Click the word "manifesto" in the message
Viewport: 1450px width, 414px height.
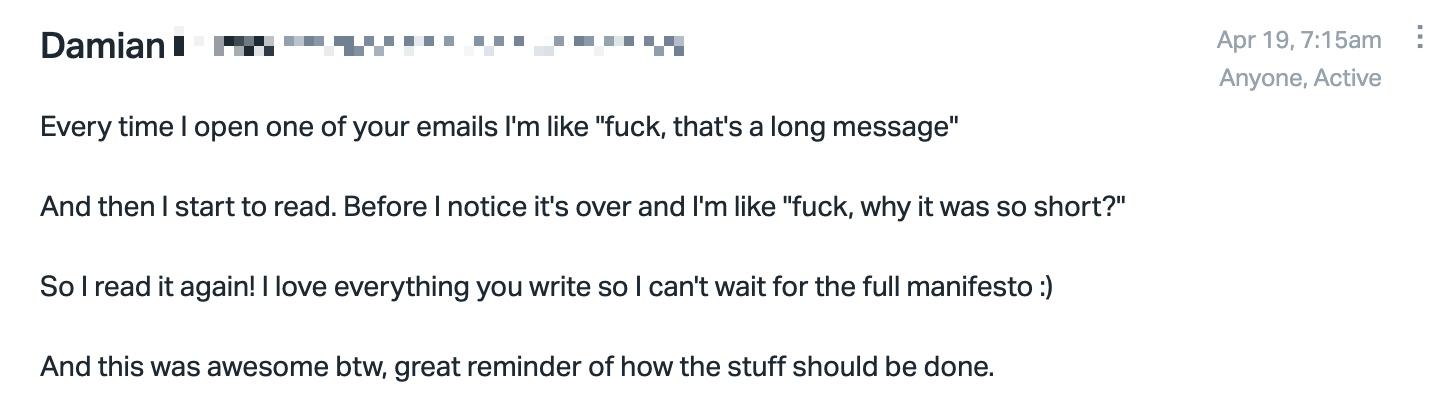970,288
